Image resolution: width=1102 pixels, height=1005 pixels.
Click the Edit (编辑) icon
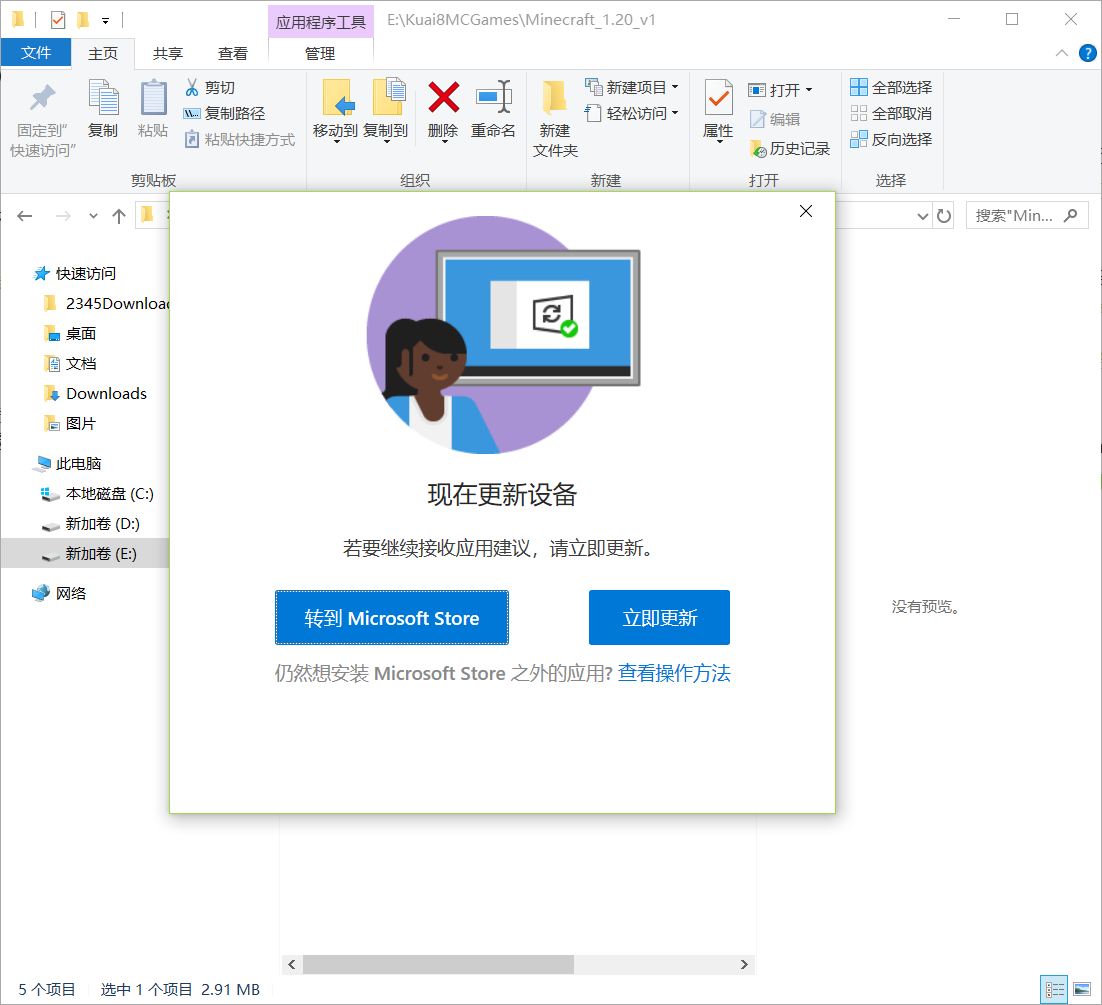[757, 119]
